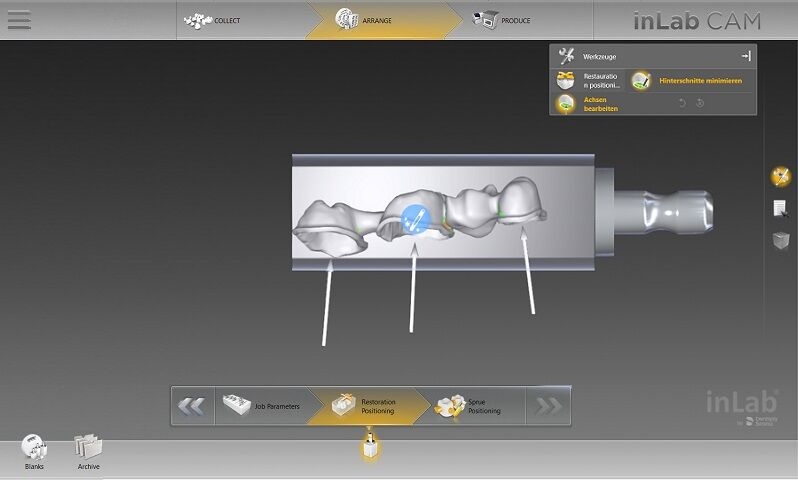Click the block holder shaft

pos(664,212)
